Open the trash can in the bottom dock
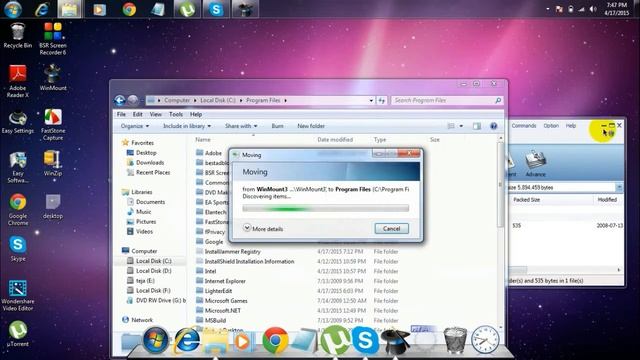This screenshot has width=640, height=360. (455, 340)
